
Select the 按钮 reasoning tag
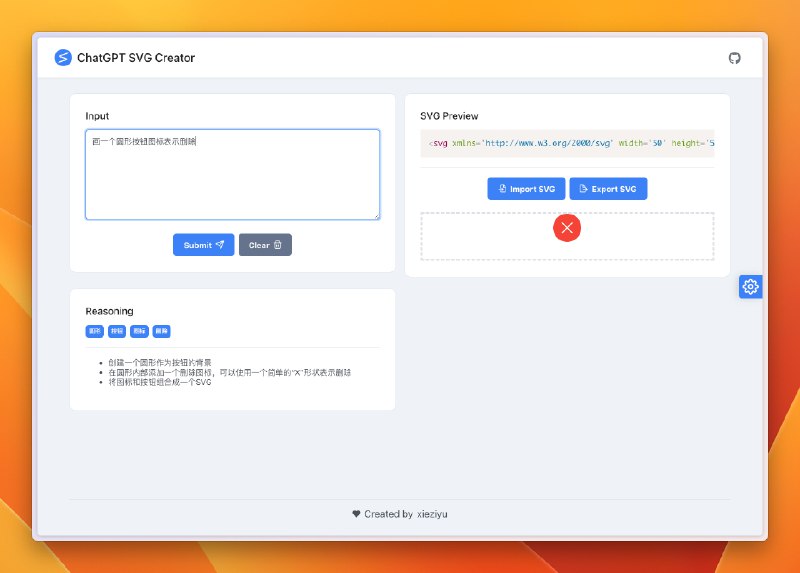pyautogui.click(x=117, y=331)
